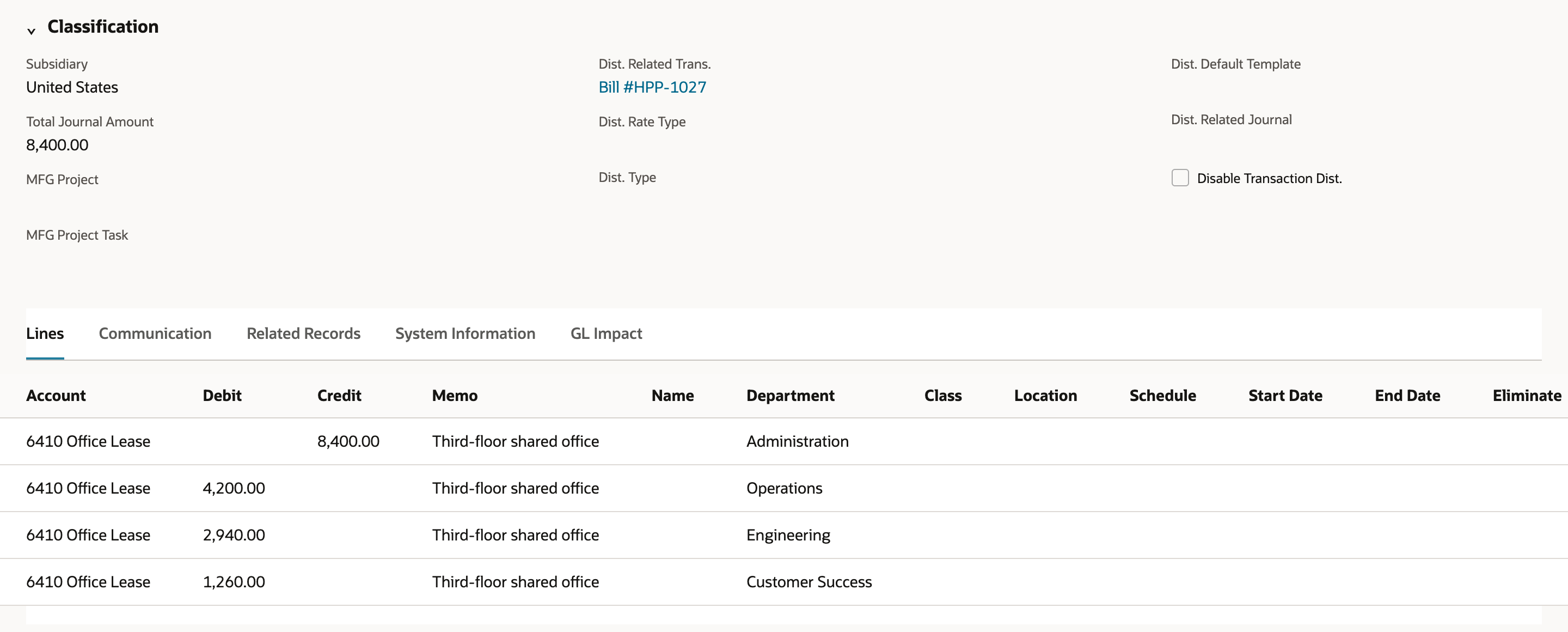Click the memo in the Engineering row
Screen dimensions: 1568x632
[x=516, y=534]
